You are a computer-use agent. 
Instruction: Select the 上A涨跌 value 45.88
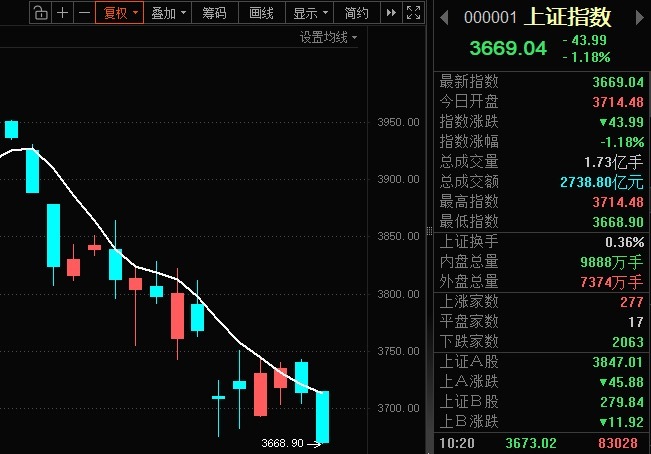pos(622,382)
